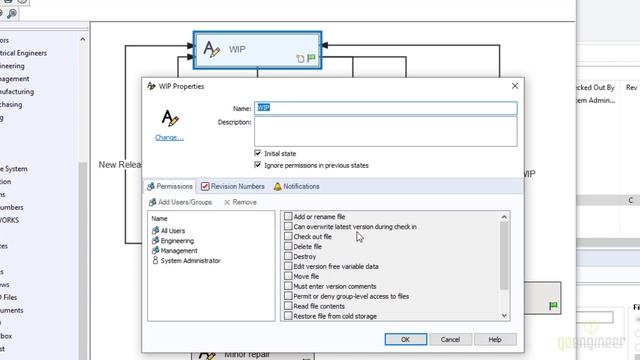Image resolution: width=640 pixels, height=360 pixels.
Task: Enable Read file contents permission
Action: (288, 306)
